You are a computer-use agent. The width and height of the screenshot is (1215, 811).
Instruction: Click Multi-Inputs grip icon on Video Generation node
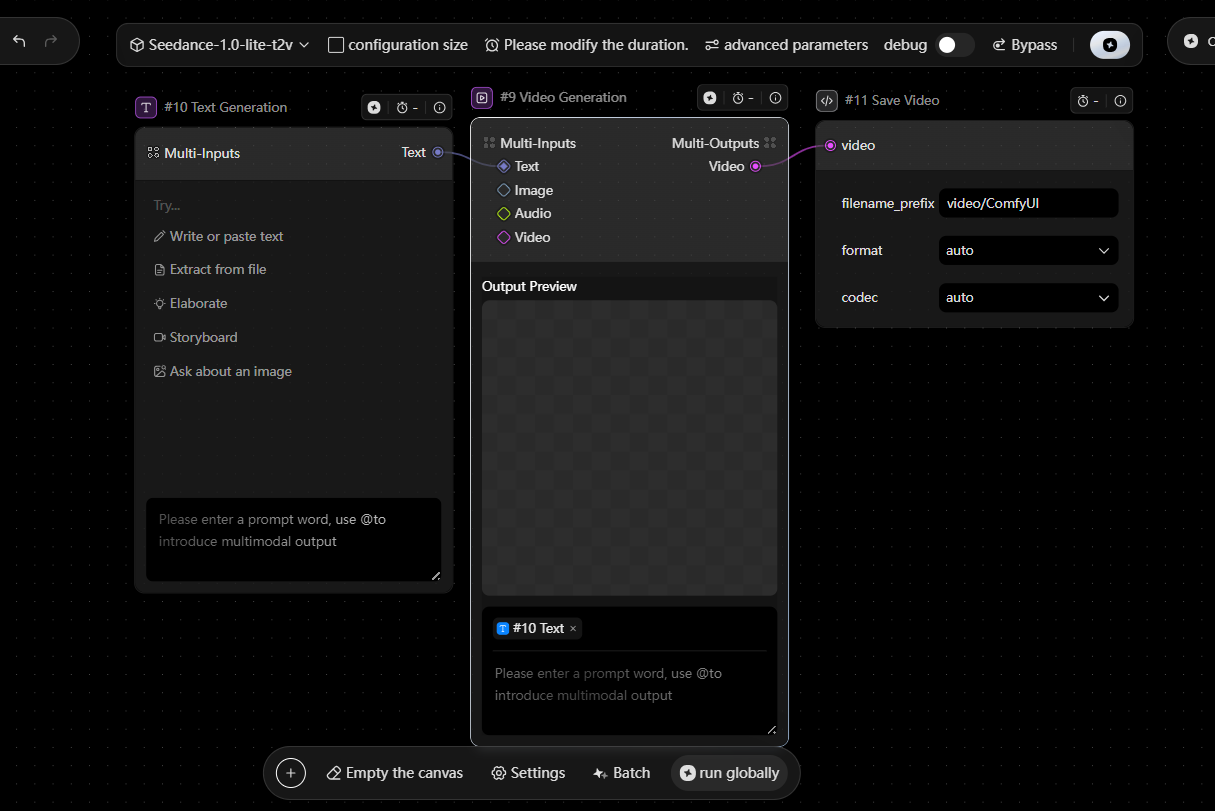click(489, 143)
